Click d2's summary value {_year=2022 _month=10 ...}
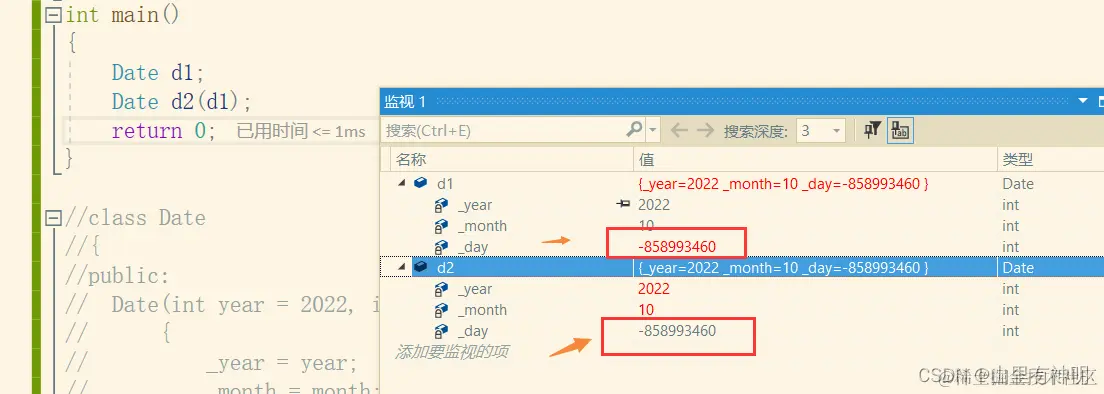1104x394 pixels. [x=784, y=267]
